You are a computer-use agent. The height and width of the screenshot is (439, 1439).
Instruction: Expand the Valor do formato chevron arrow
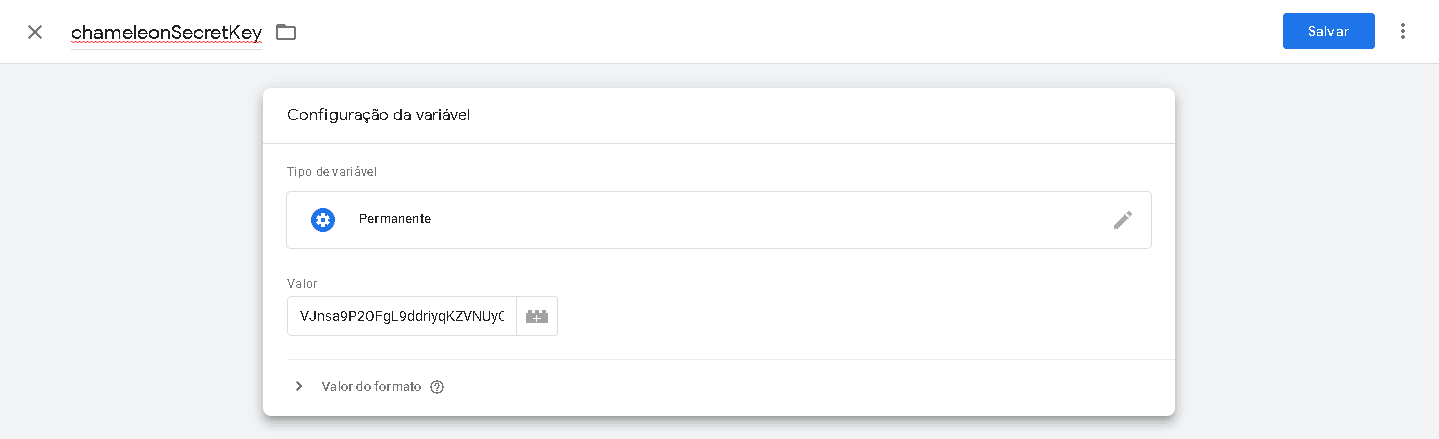[x=299, y=386]
